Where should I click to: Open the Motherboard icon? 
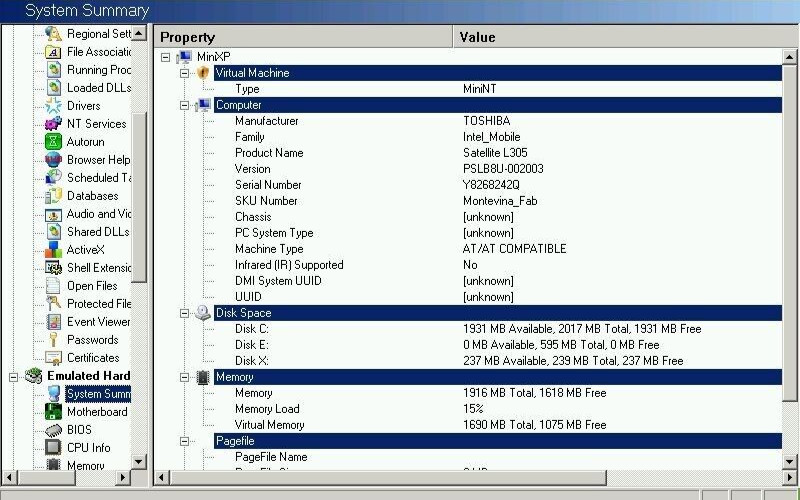point(53,412)
